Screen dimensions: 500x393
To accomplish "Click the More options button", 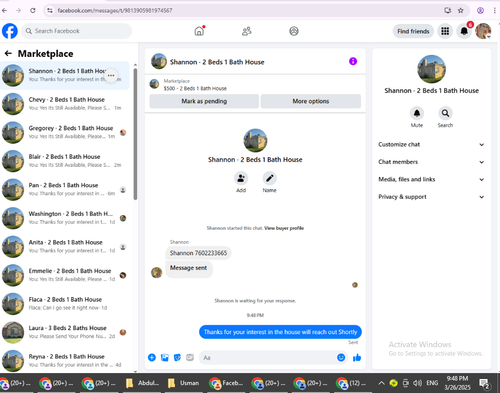I will (x=311, y=101).
